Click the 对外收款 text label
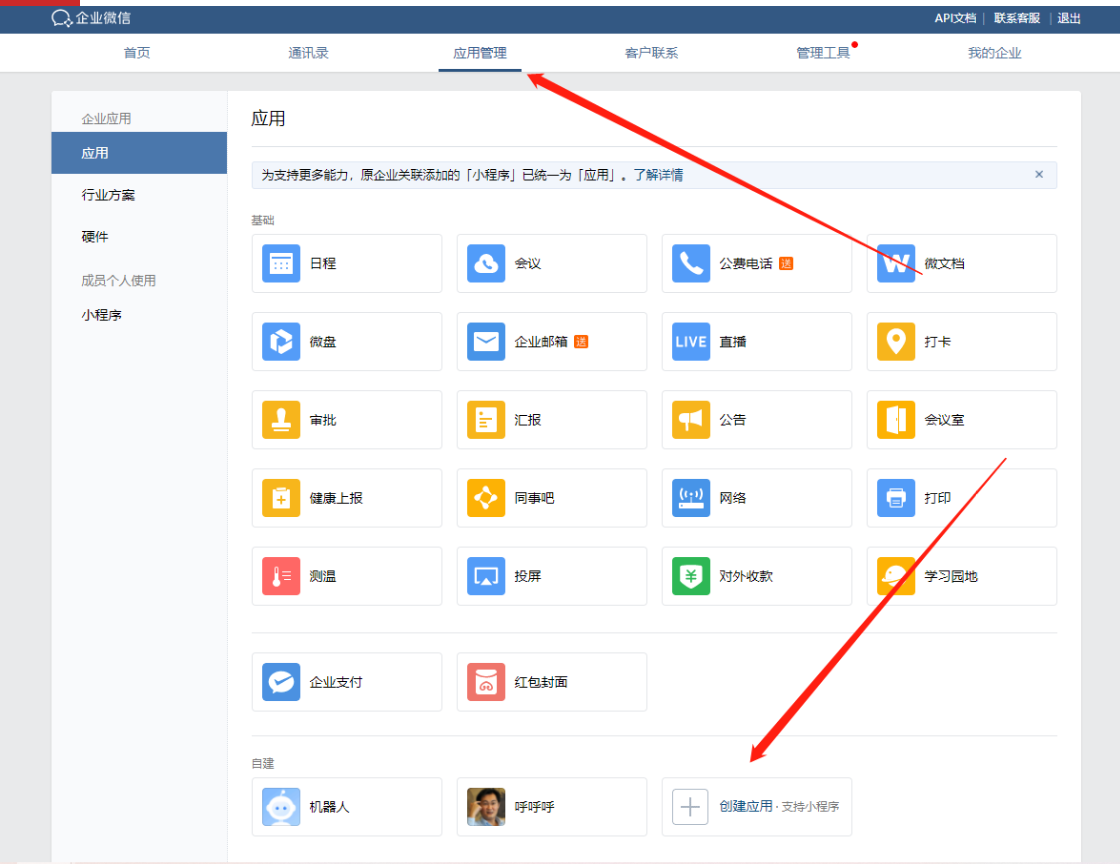 (x=746, y=576)
